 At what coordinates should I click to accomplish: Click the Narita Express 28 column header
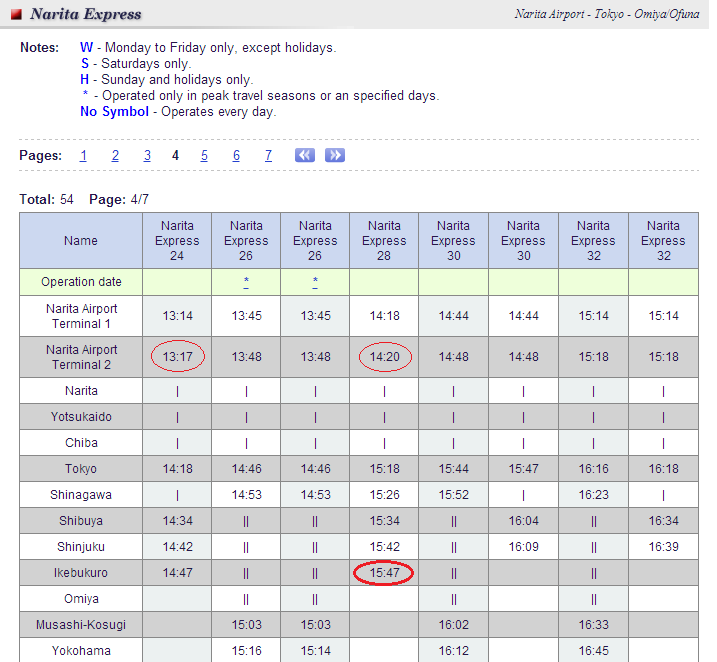pos(384,240)
